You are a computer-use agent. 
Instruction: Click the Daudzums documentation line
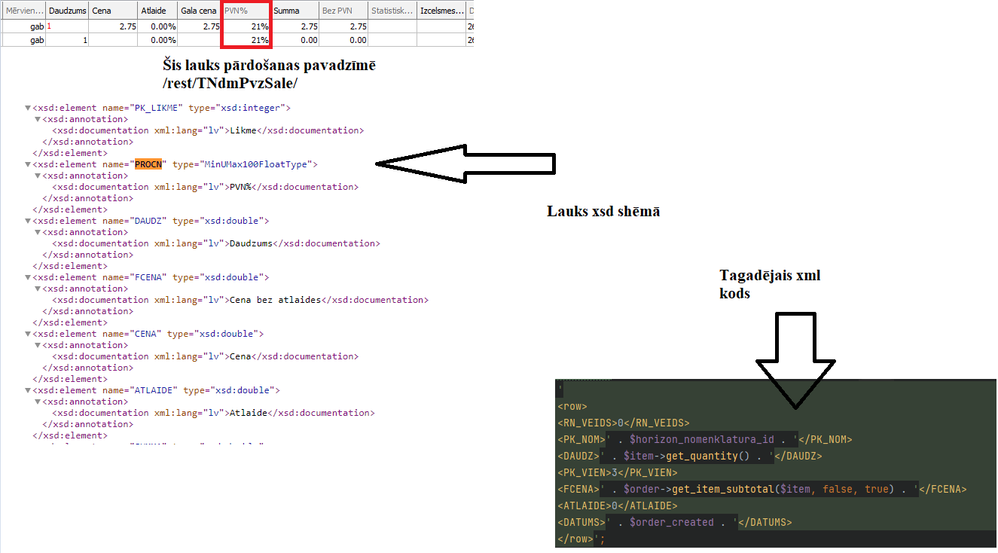click(x=216, y=244)
